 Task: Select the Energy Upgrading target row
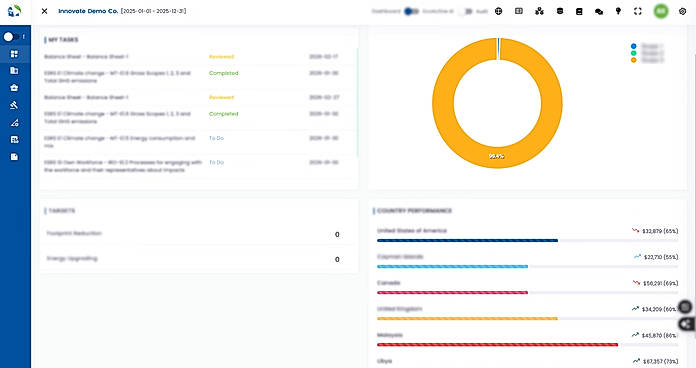pos(198,259)
